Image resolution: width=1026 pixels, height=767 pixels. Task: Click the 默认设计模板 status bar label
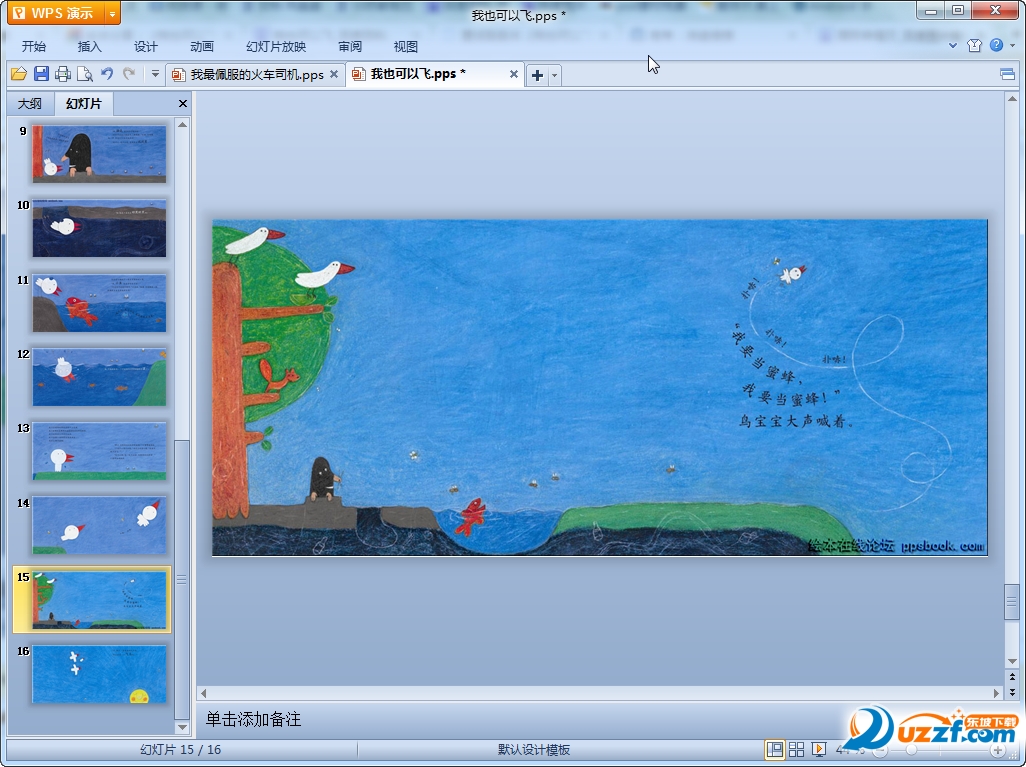coord(534,749)
